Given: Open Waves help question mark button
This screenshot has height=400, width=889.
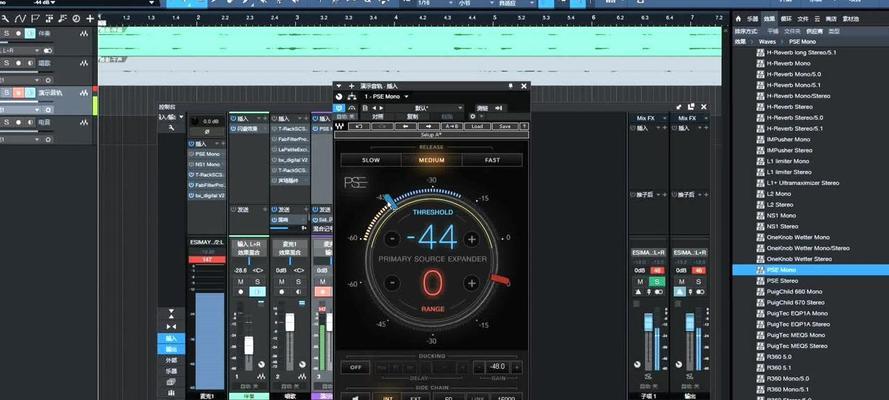Looking at the screenshot, I should tap(524, 126).
